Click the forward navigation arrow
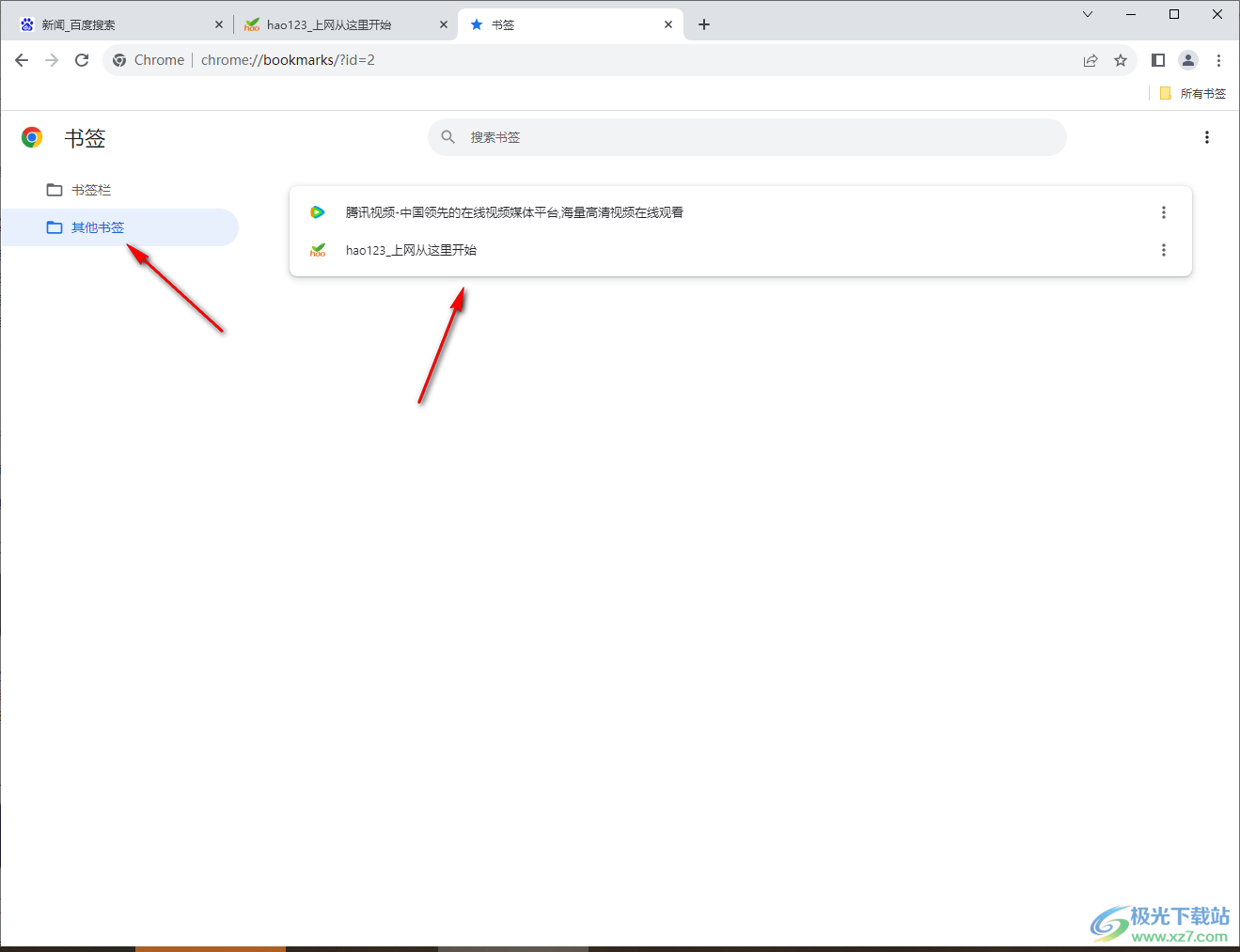1240x952 pixels. tap(52, 60)
